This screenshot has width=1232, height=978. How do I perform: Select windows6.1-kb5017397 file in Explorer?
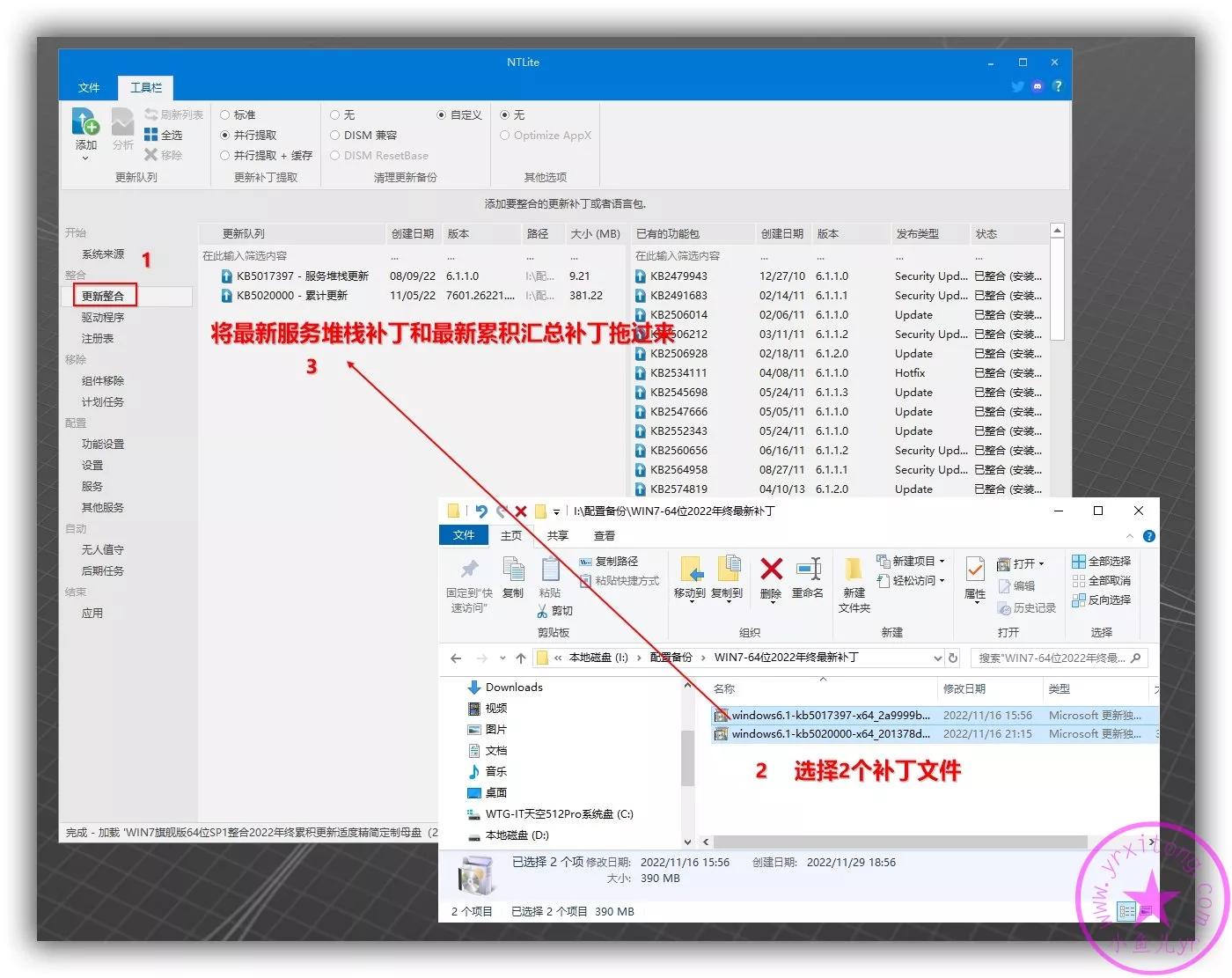click(935, 716)
